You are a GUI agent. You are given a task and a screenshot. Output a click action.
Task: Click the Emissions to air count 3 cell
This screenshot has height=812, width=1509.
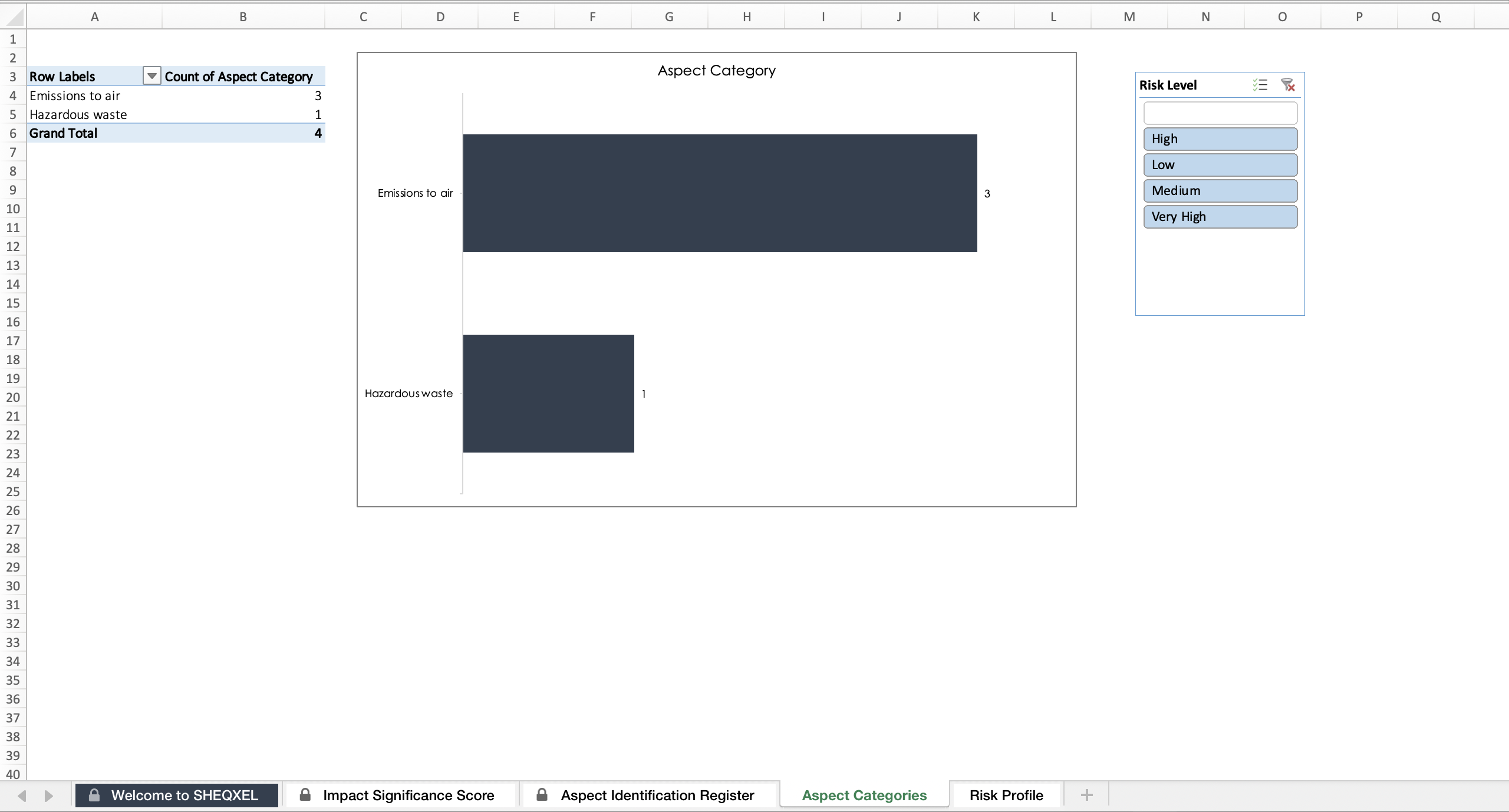(x=243, y=95)
